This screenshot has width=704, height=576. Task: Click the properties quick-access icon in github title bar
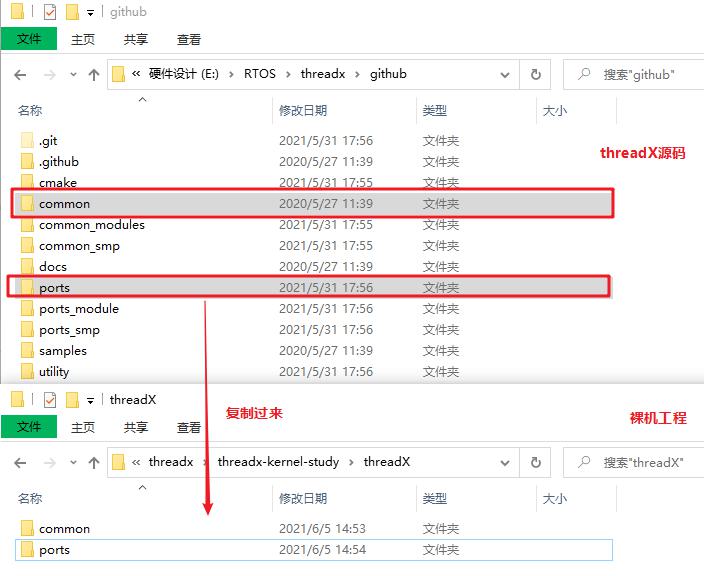coord(50,12)
